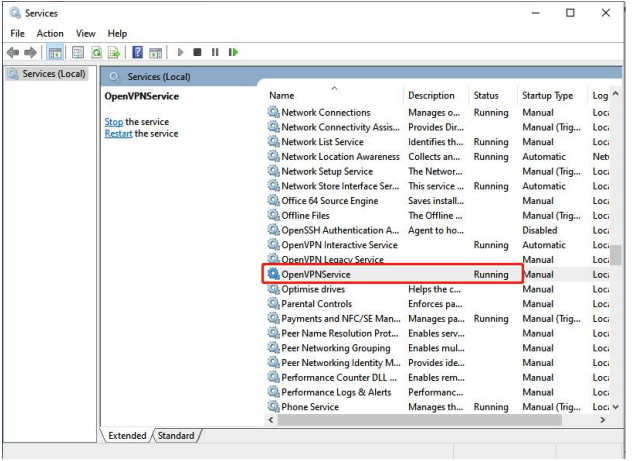The height and width of the screenshot is (461, 633).
Task: Click the gear icon of Optimise drives
Action: click(273, 289)
